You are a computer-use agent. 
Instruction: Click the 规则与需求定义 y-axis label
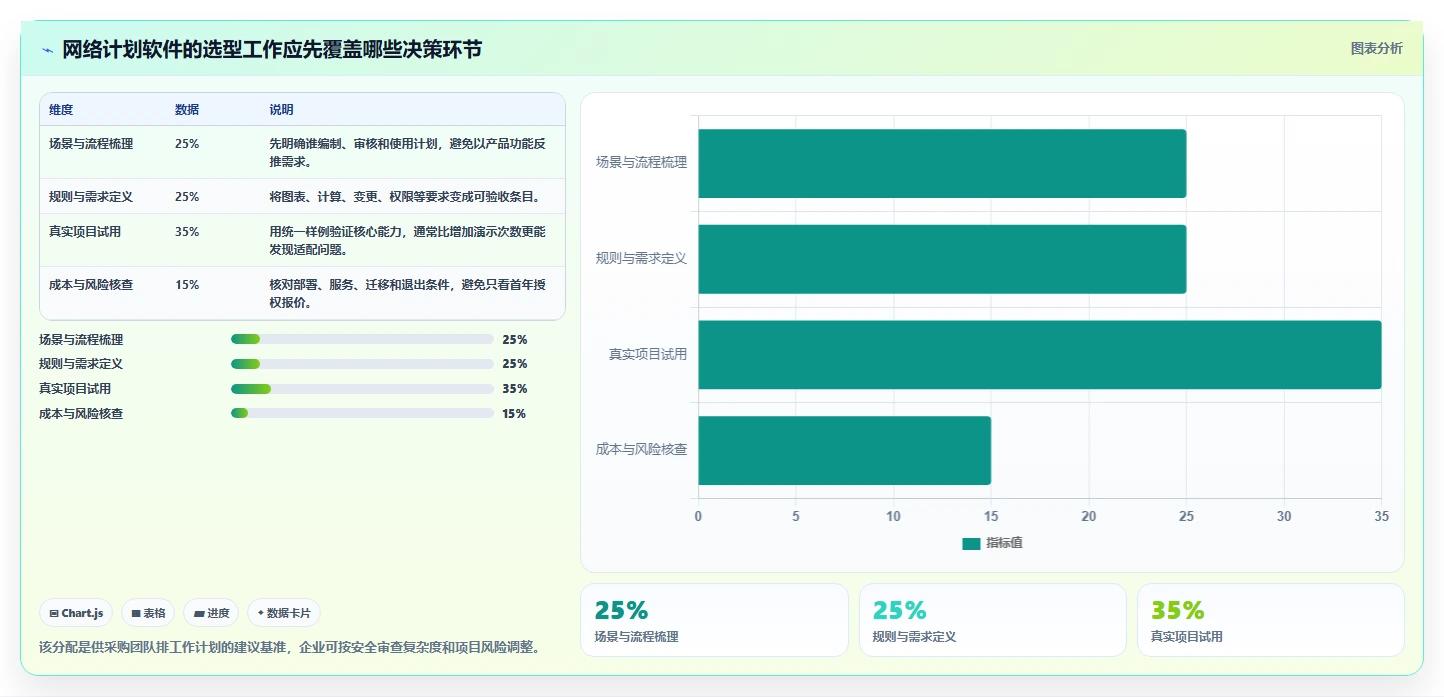click(641, 258)
